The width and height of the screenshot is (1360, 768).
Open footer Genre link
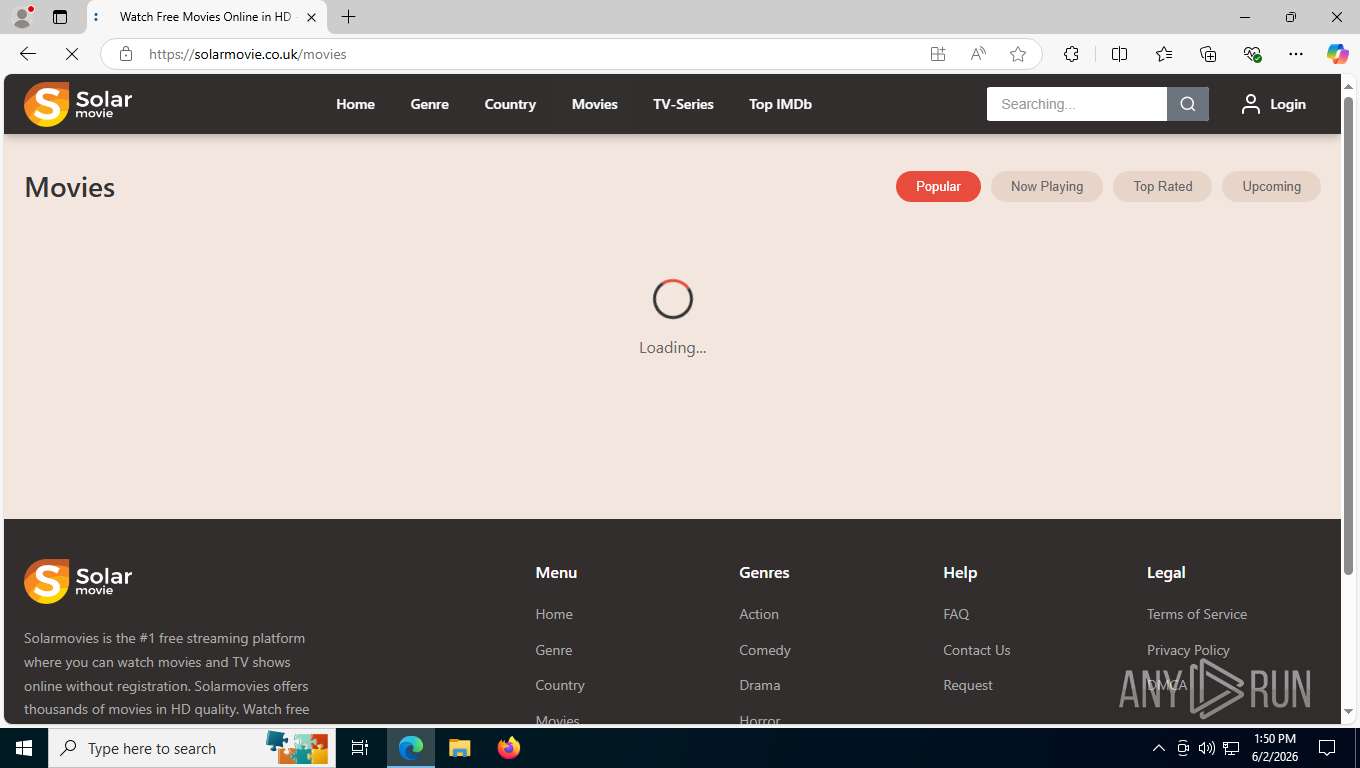point(554,650)
